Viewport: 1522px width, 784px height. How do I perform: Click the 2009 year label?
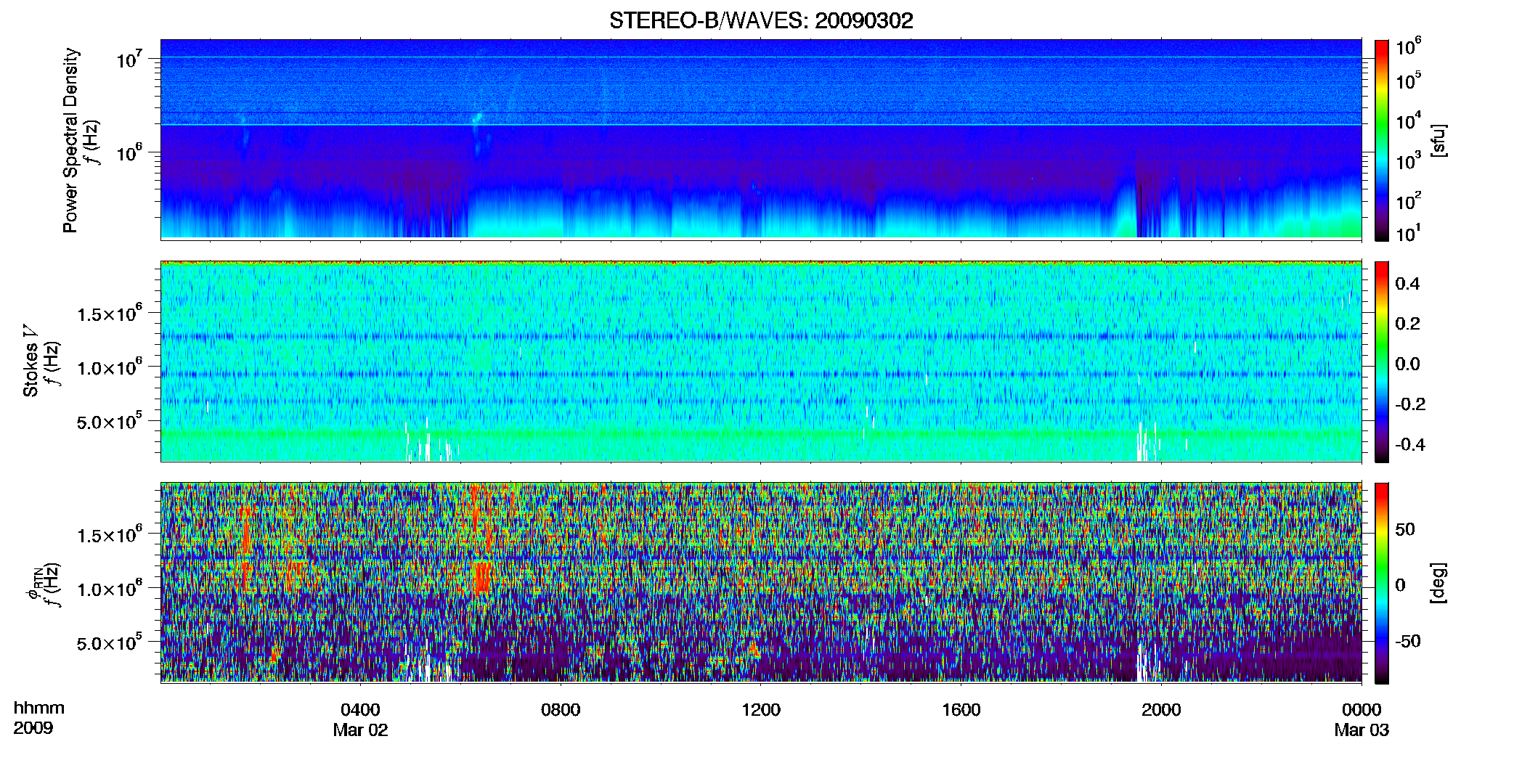[33, 728]
